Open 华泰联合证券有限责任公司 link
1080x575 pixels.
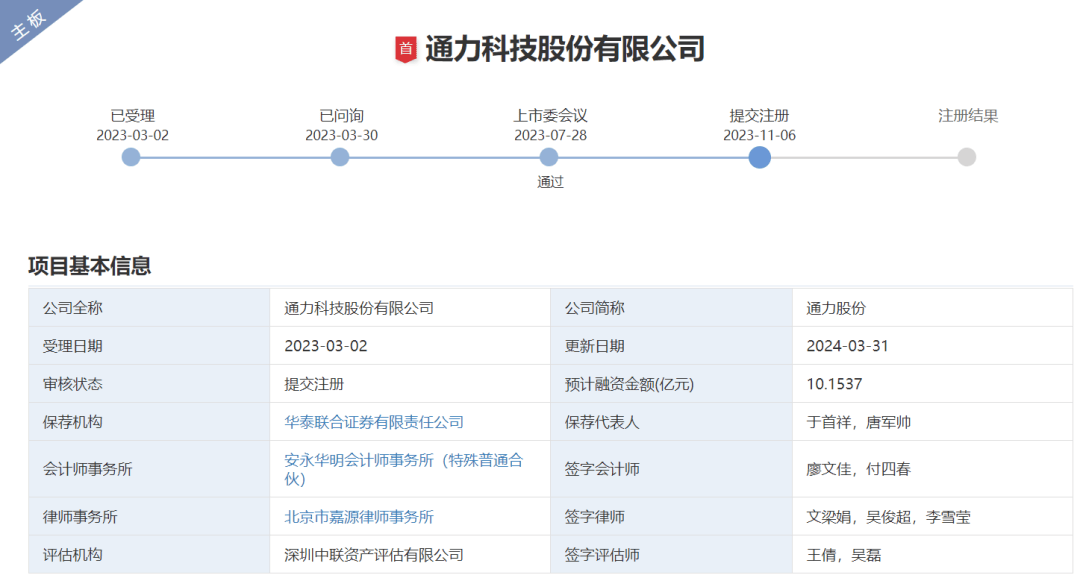click(x=374, y=422)
